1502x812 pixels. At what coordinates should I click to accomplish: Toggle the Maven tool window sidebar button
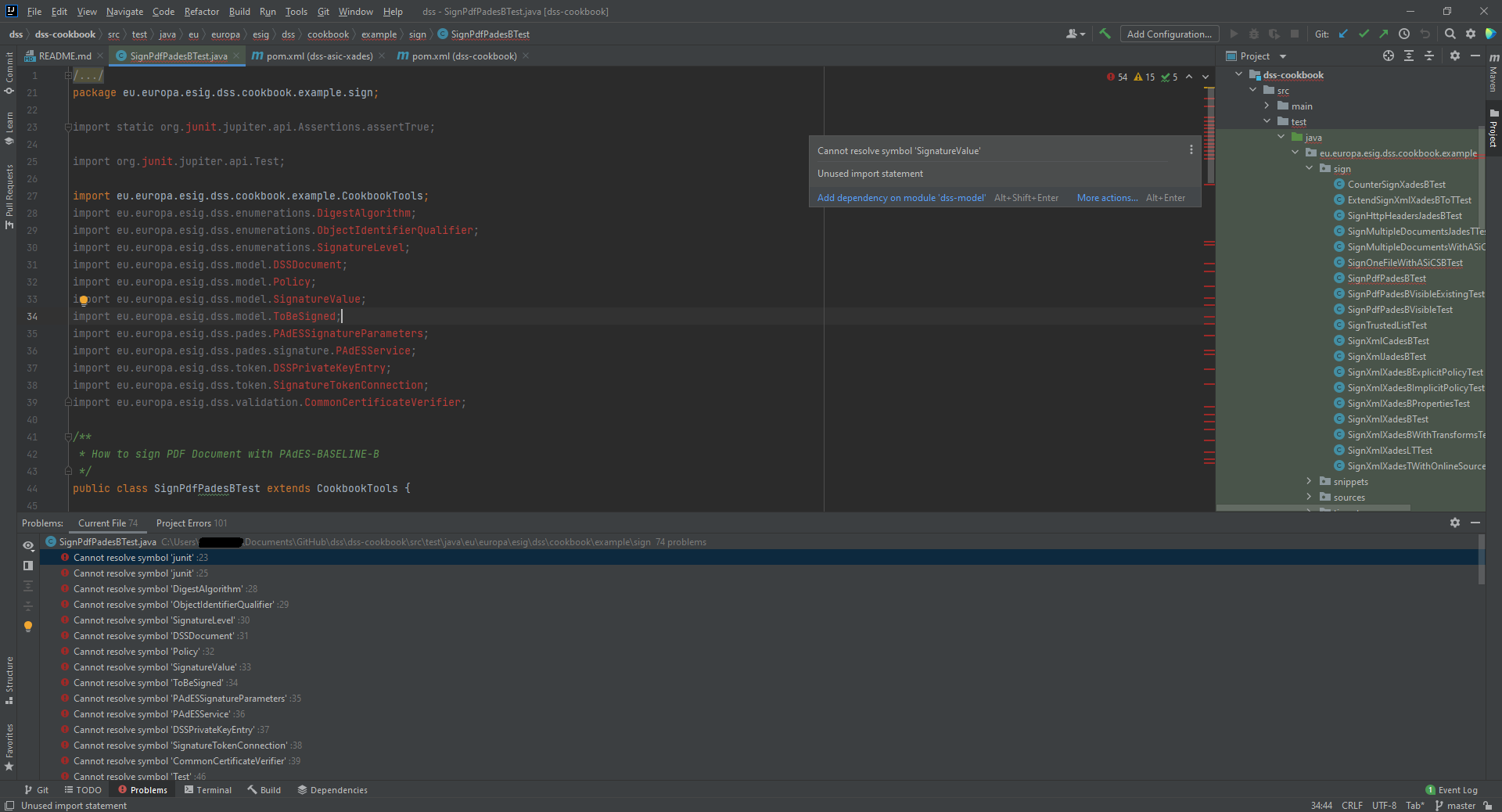pyautogui.click(x=1493, y=73)
